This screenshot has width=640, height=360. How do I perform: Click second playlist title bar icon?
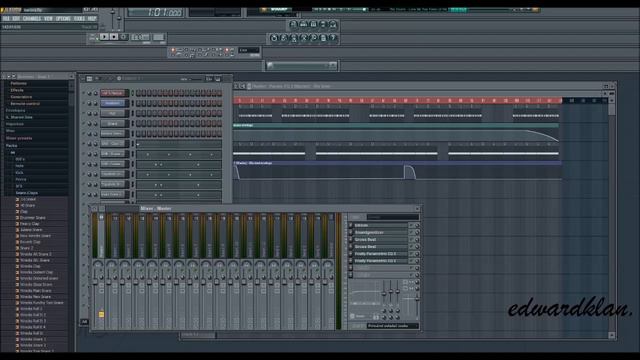[243, 86]
